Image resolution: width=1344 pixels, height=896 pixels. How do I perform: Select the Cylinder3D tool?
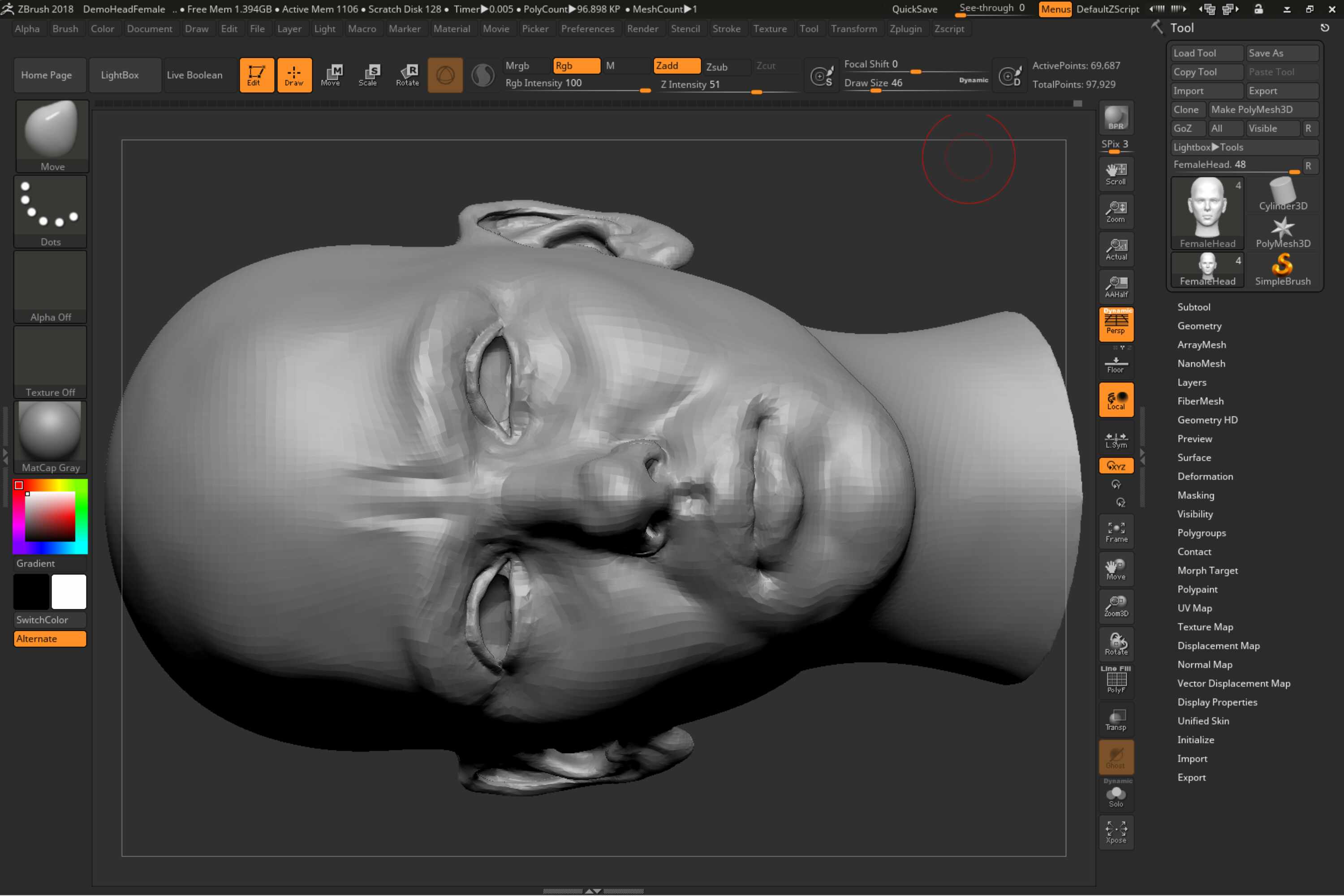(x=1283, y=194)
